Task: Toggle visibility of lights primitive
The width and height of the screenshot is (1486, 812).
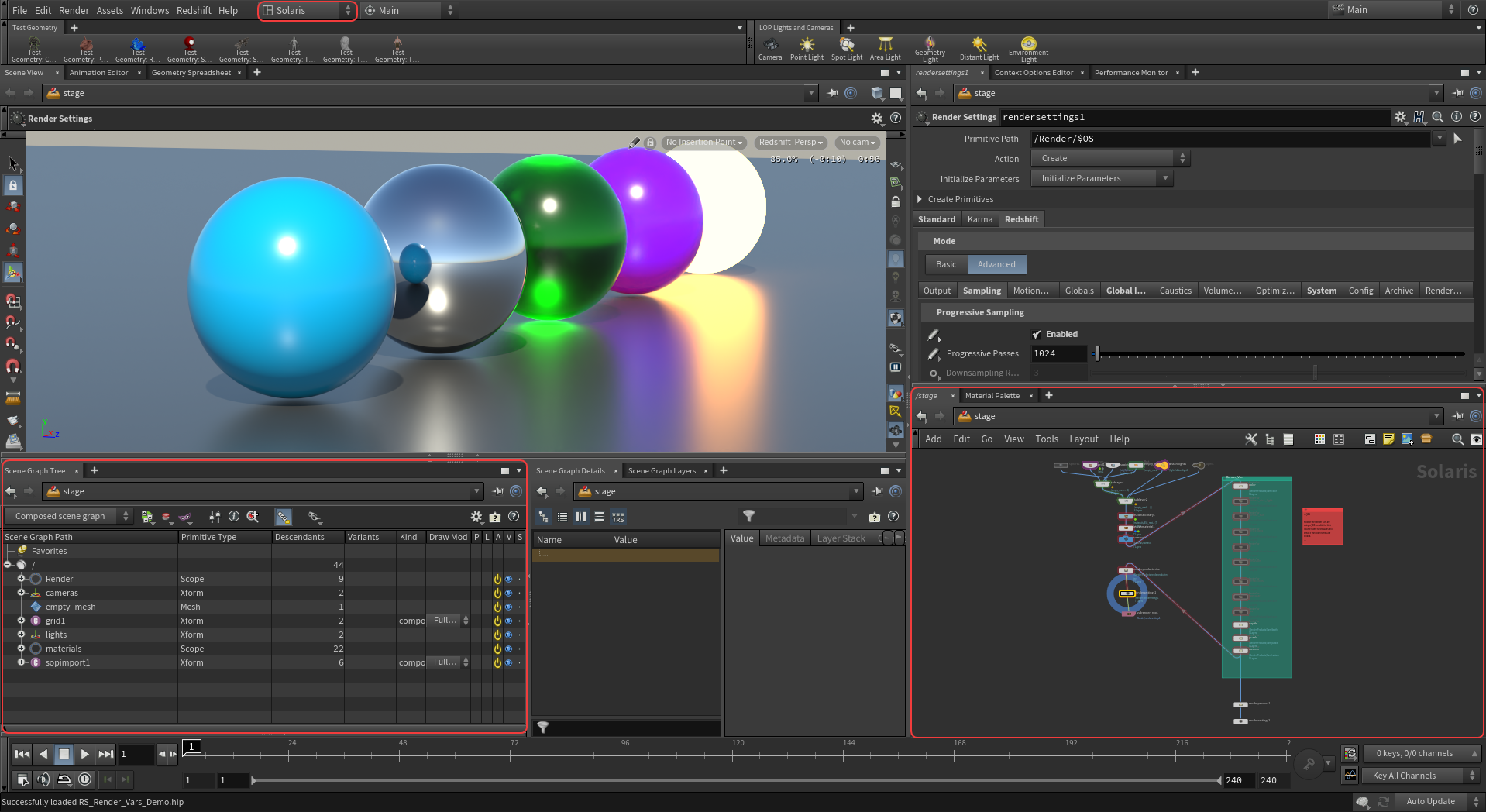Action: pyautogui.click(x=508, y=635)
